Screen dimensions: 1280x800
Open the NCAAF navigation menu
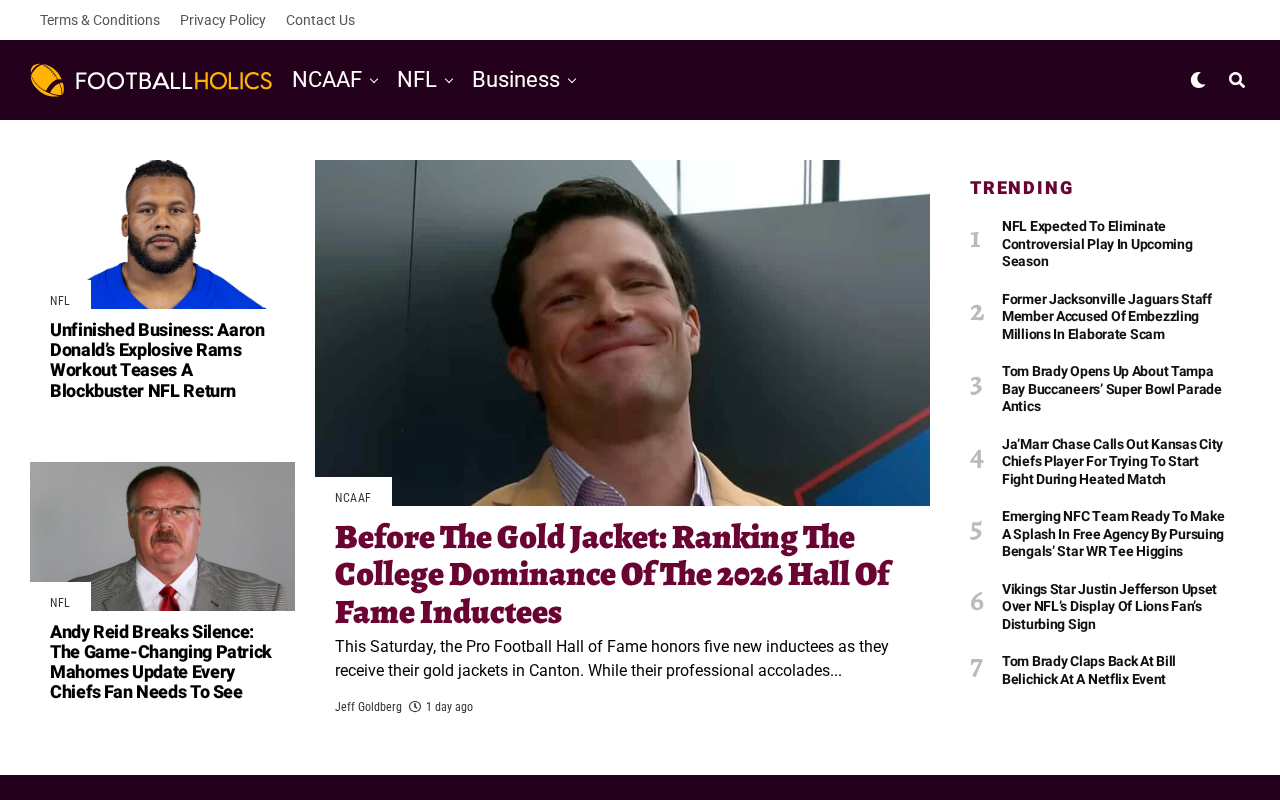click(327, 80)
